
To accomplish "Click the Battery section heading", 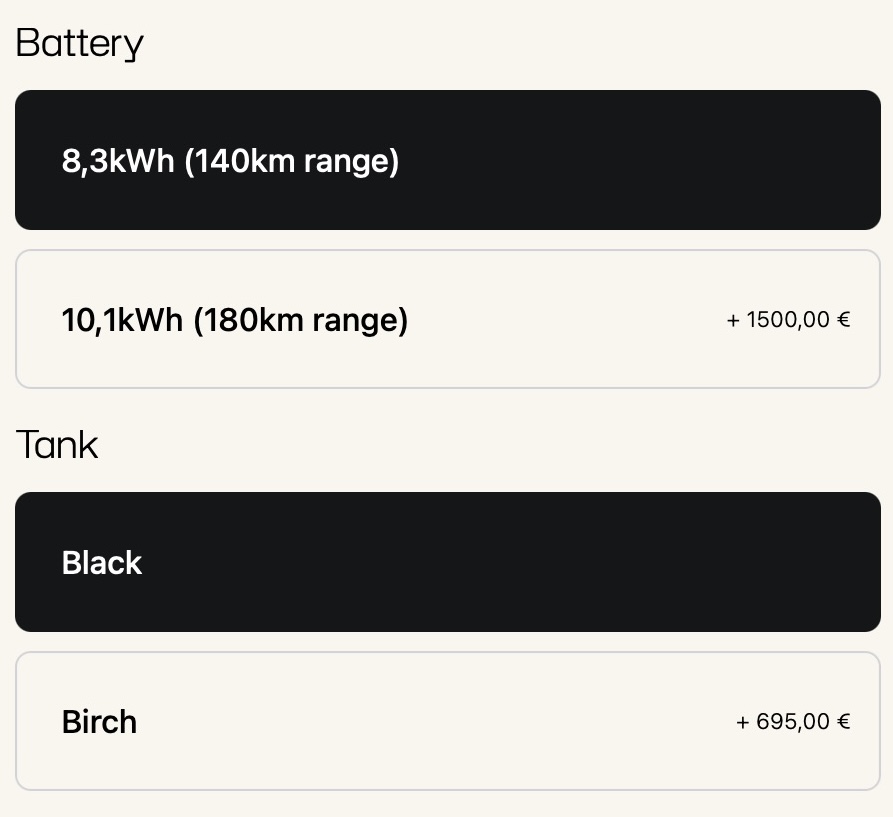I will coord(80,44).
